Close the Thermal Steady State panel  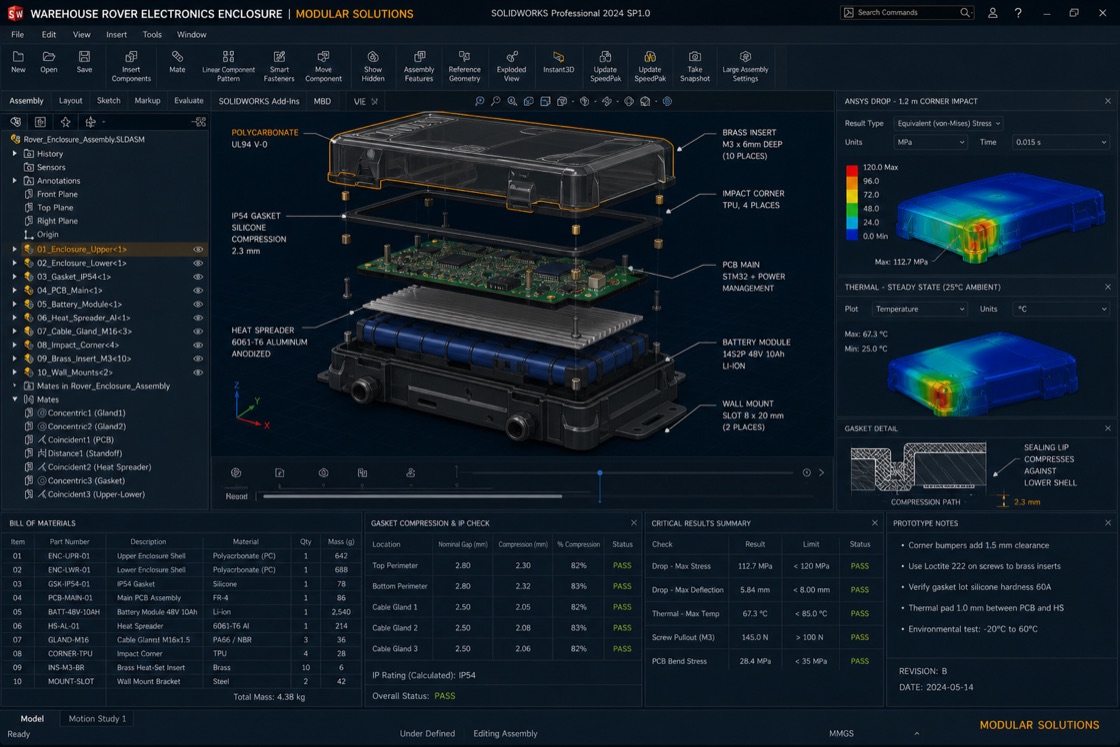point(1108,287)
